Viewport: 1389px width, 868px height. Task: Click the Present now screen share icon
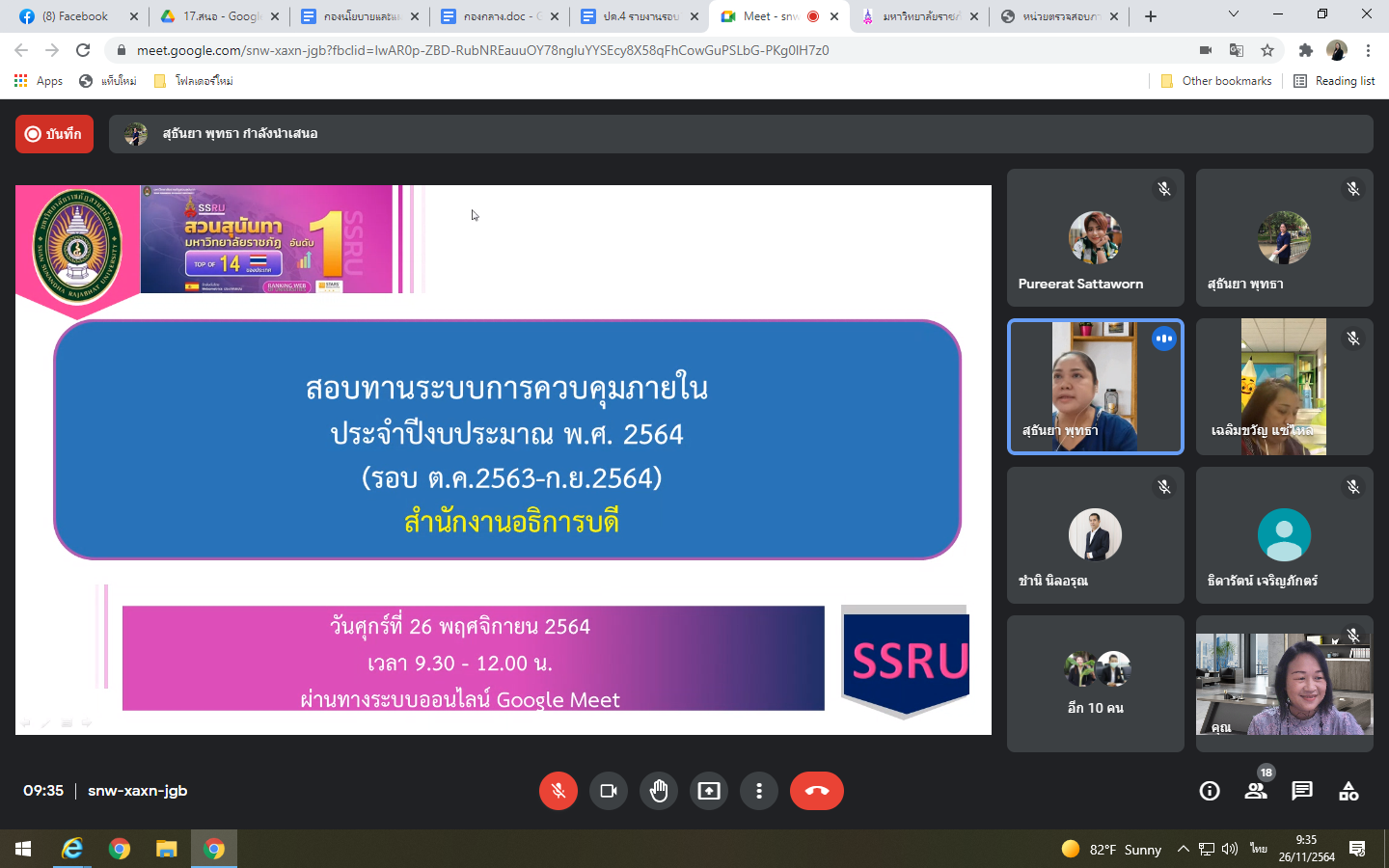(709, 791)
